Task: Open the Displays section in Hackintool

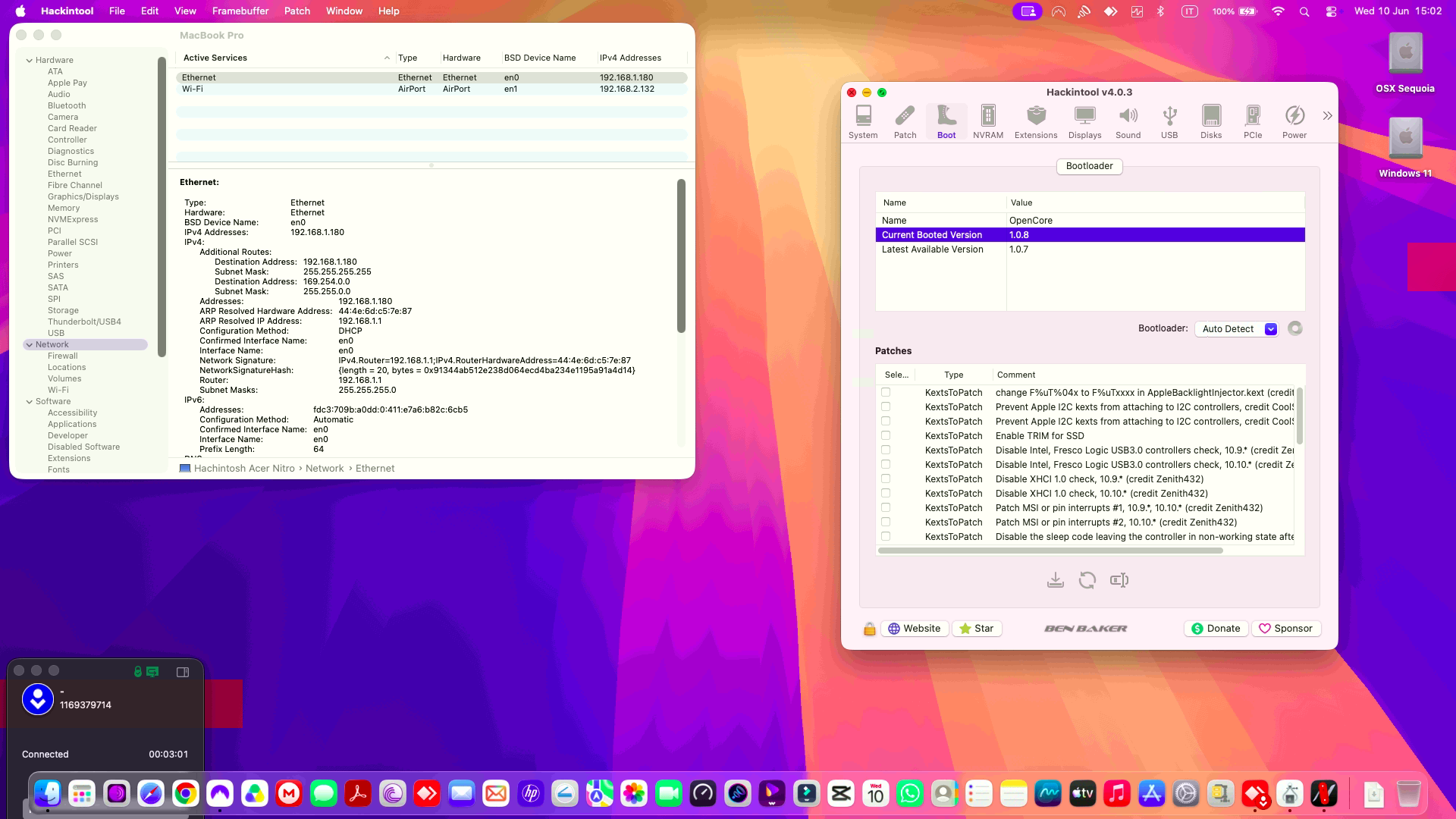Action: (x=1084, y=121)
